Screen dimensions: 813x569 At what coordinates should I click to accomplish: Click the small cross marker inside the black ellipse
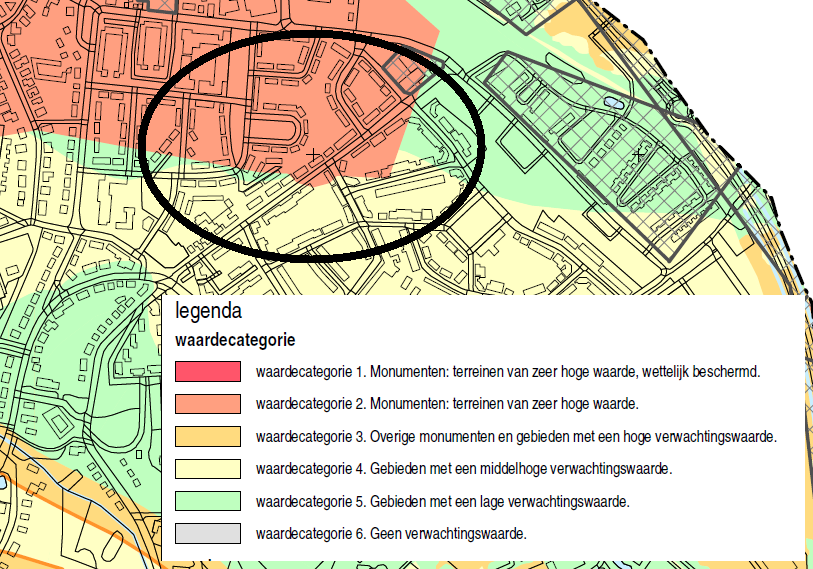(x=312, y=154)
